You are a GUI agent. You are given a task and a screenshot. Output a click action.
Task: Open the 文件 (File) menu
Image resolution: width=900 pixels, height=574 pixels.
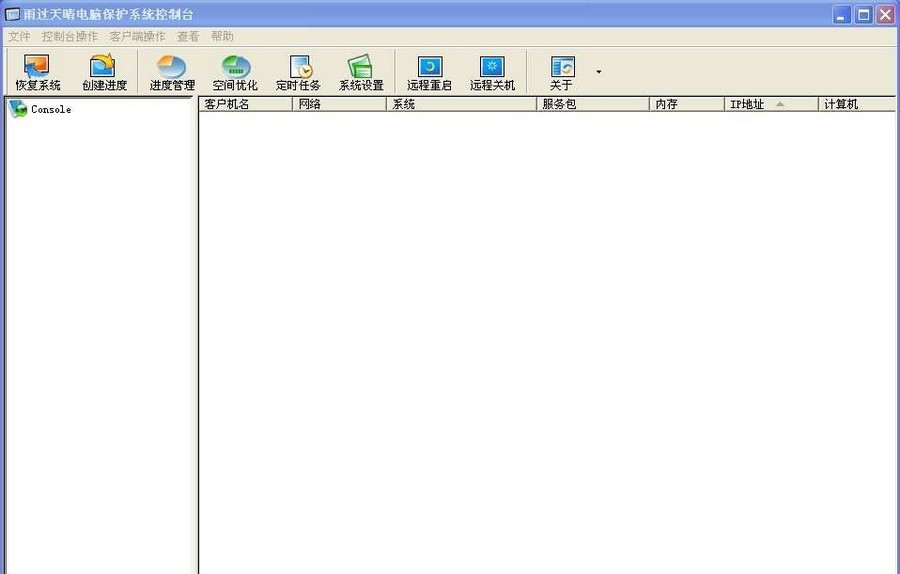[19, 36]
